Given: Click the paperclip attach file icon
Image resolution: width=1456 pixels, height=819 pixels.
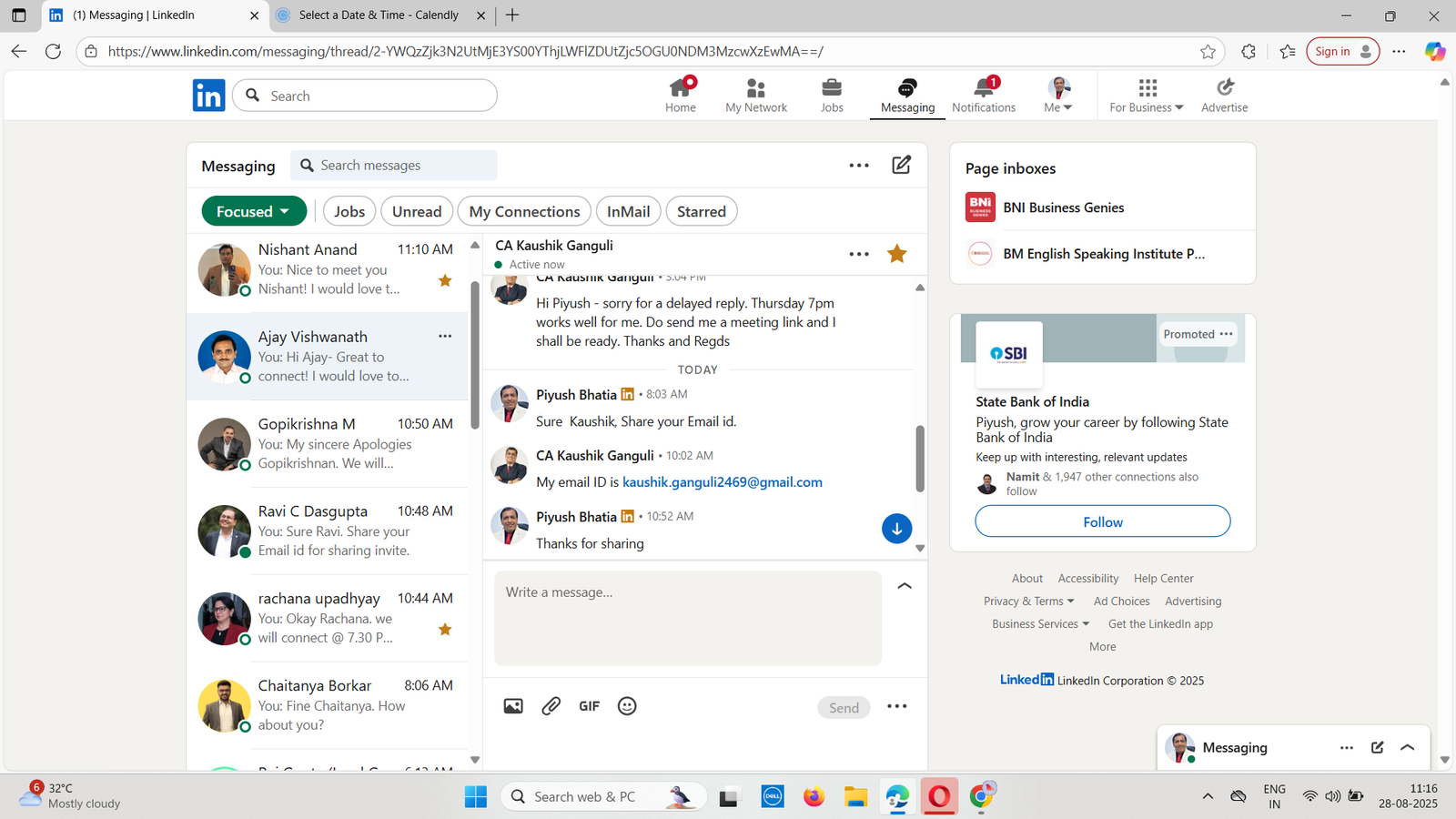Looking at the screenshot, I should pos(551,706).
